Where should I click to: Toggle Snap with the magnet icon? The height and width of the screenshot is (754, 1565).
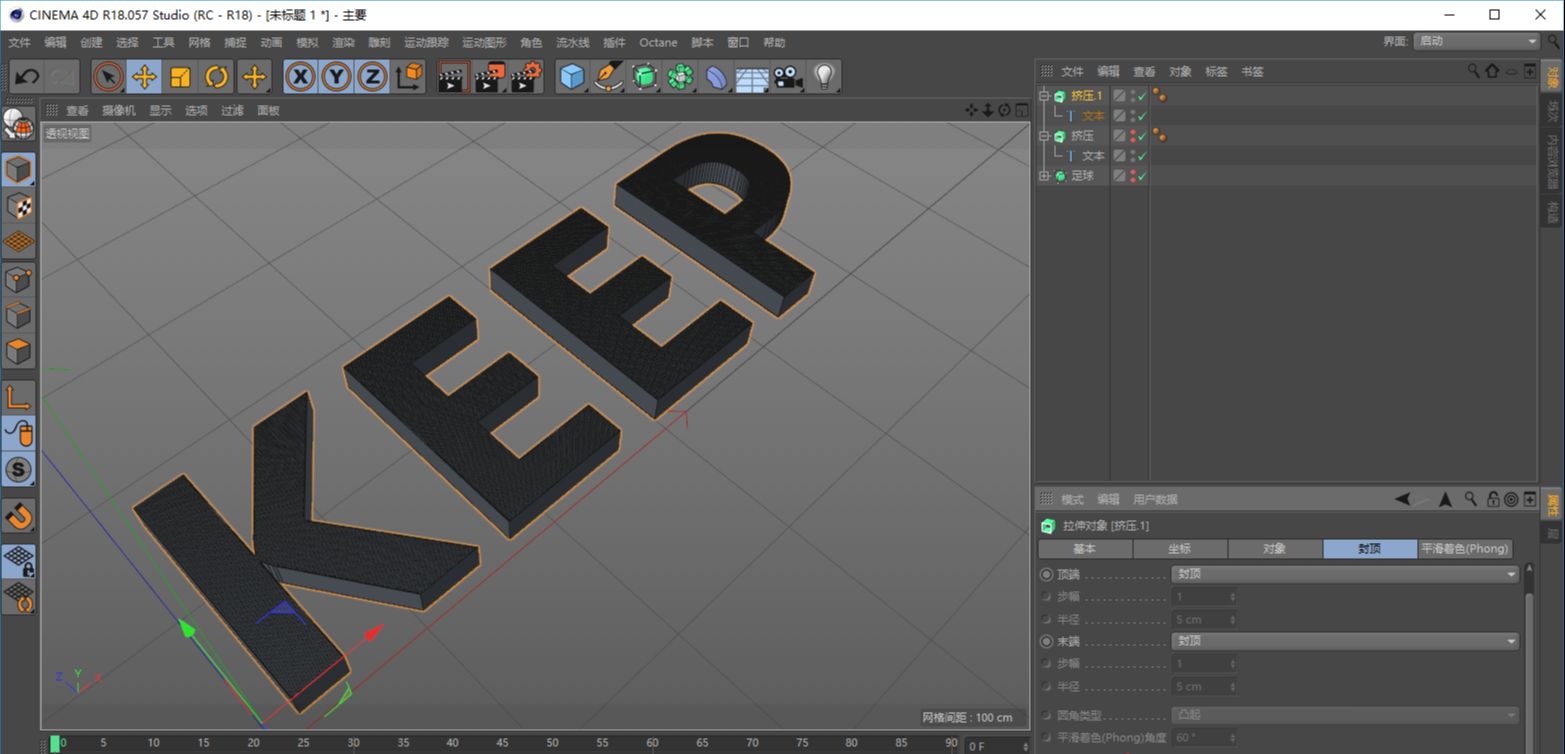[x=18, y=516]
